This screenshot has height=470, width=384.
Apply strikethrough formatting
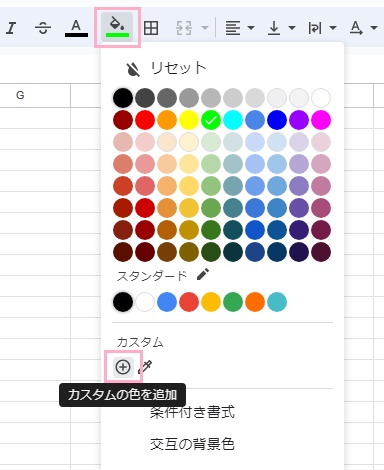(43, 28)
